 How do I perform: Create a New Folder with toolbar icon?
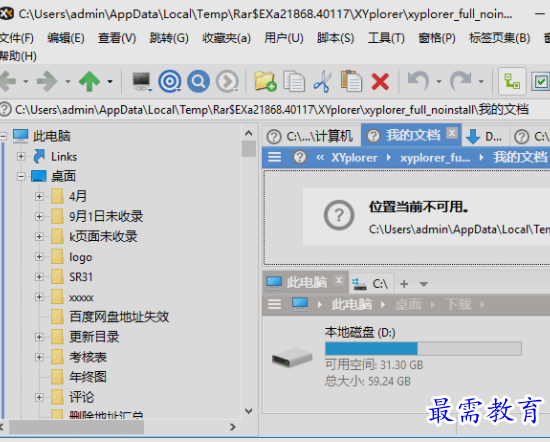pos(265,81)
